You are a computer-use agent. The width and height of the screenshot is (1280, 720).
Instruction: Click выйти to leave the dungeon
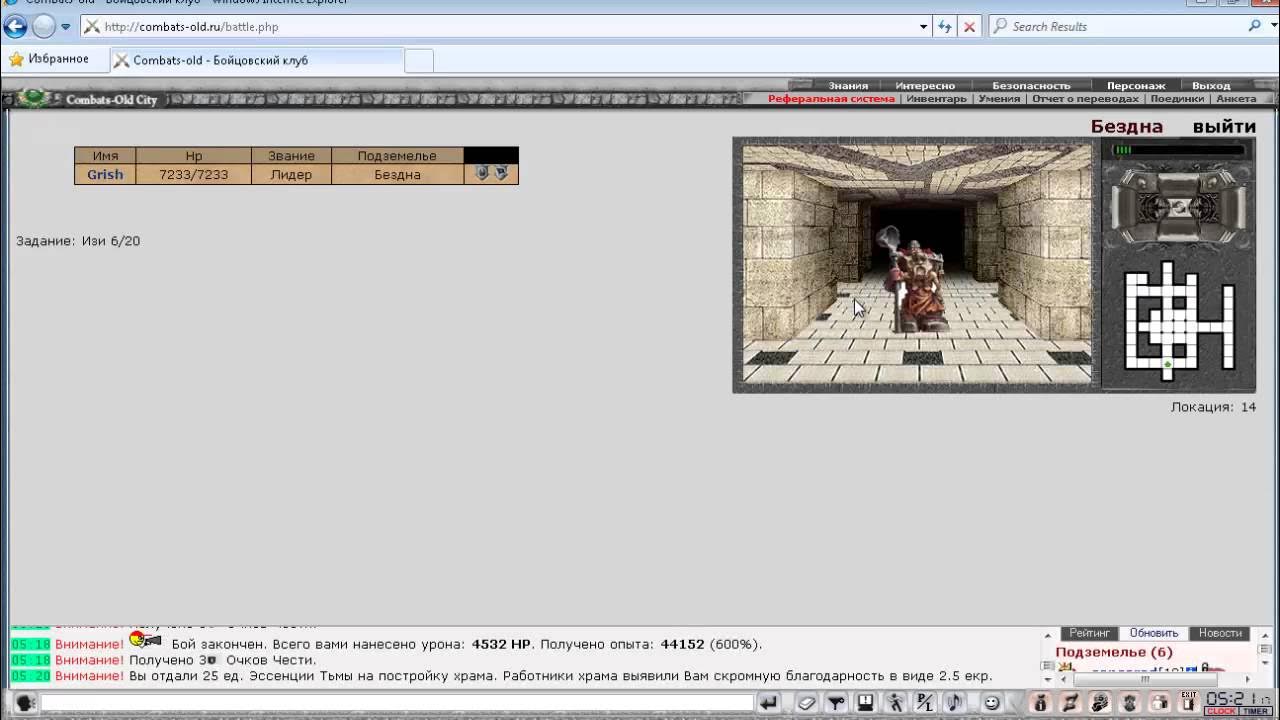pyautogui.click(x=1224, y=126)
